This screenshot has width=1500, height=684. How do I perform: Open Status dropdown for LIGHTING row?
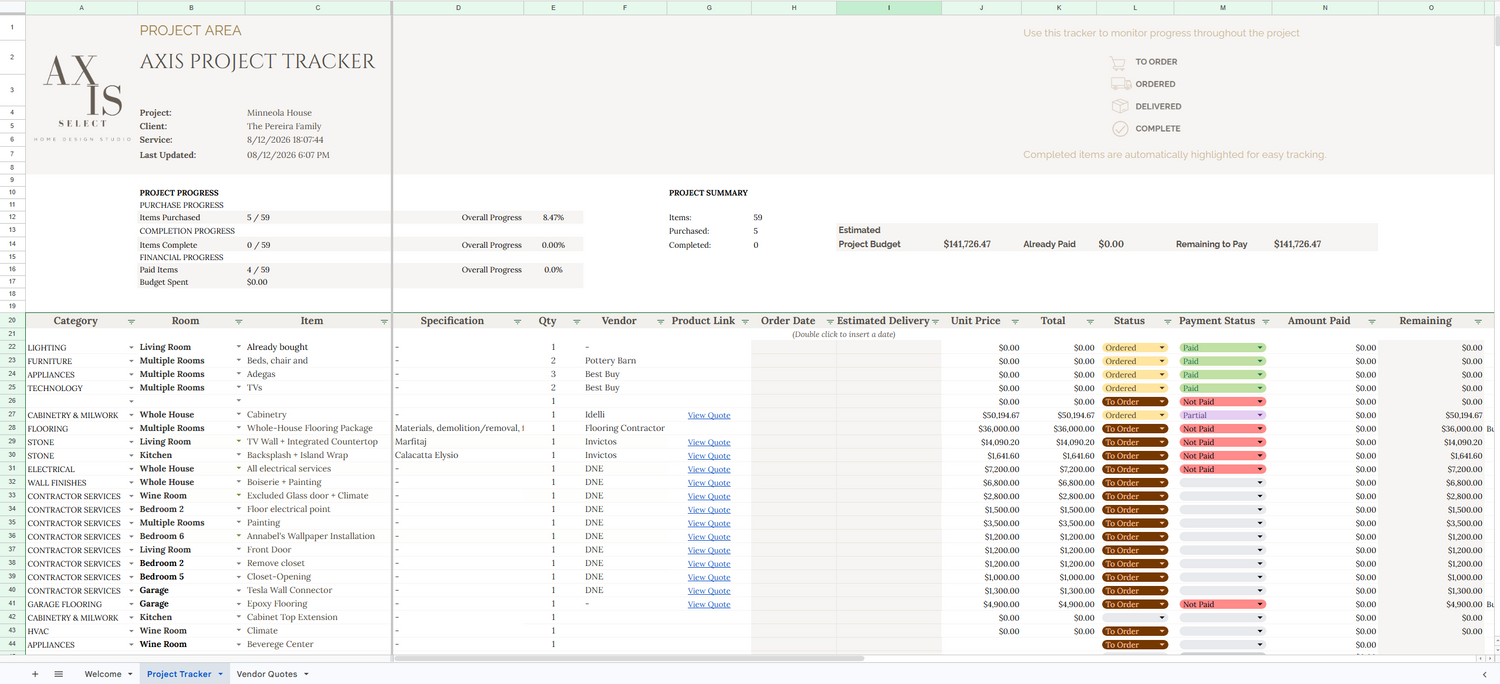tap(1161, 348)
